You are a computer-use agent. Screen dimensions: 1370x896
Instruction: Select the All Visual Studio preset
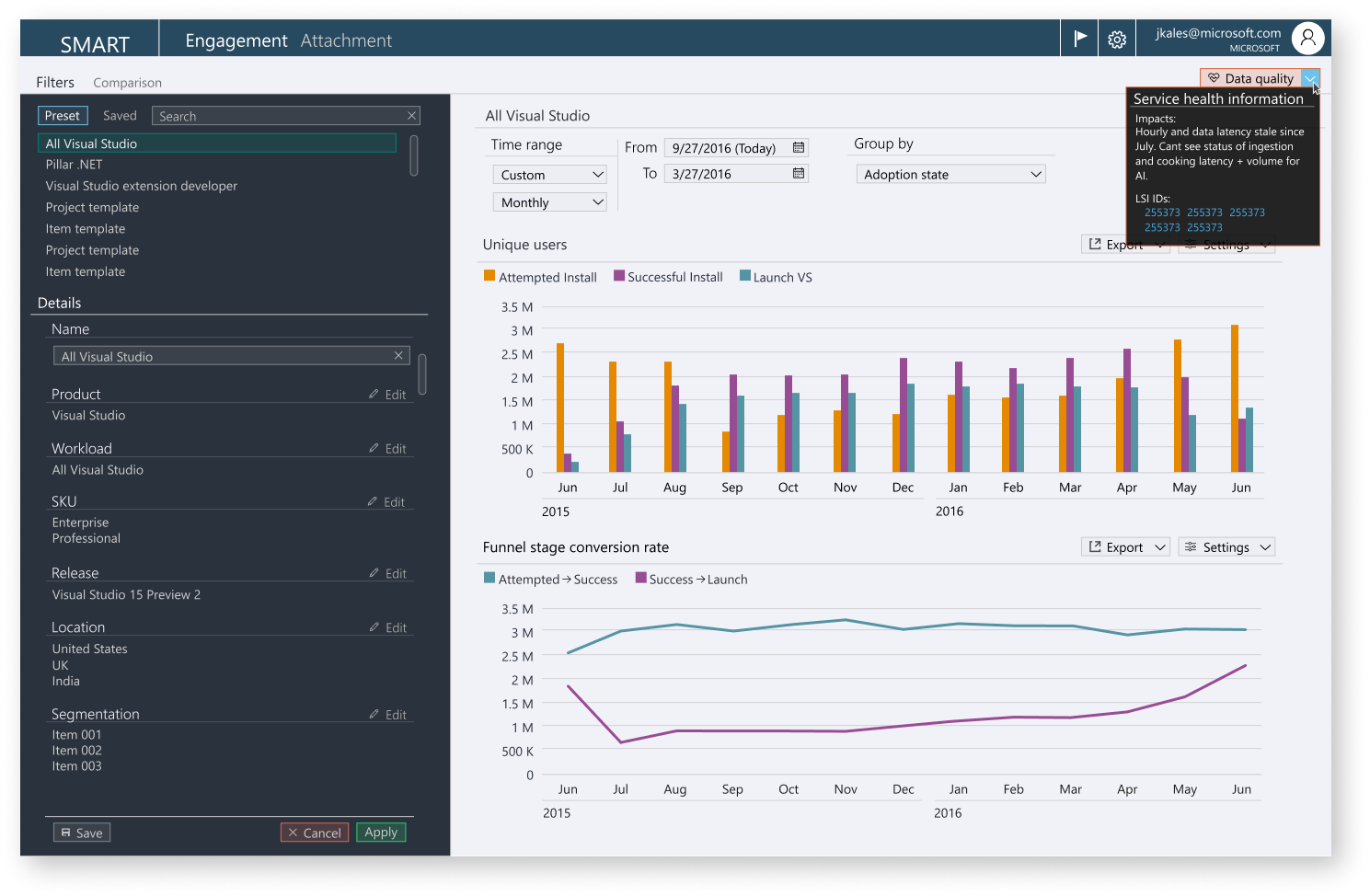point(217,144)
